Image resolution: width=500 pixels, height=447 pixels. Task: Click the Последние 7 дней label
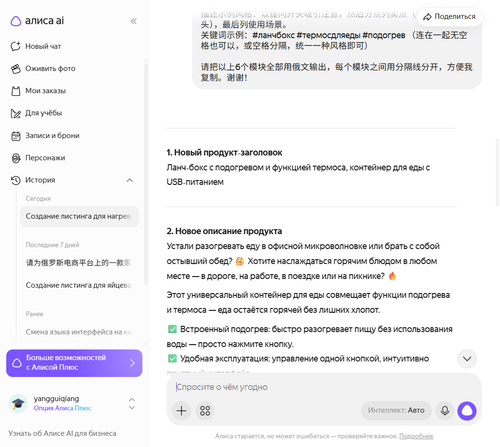[53, 245]
